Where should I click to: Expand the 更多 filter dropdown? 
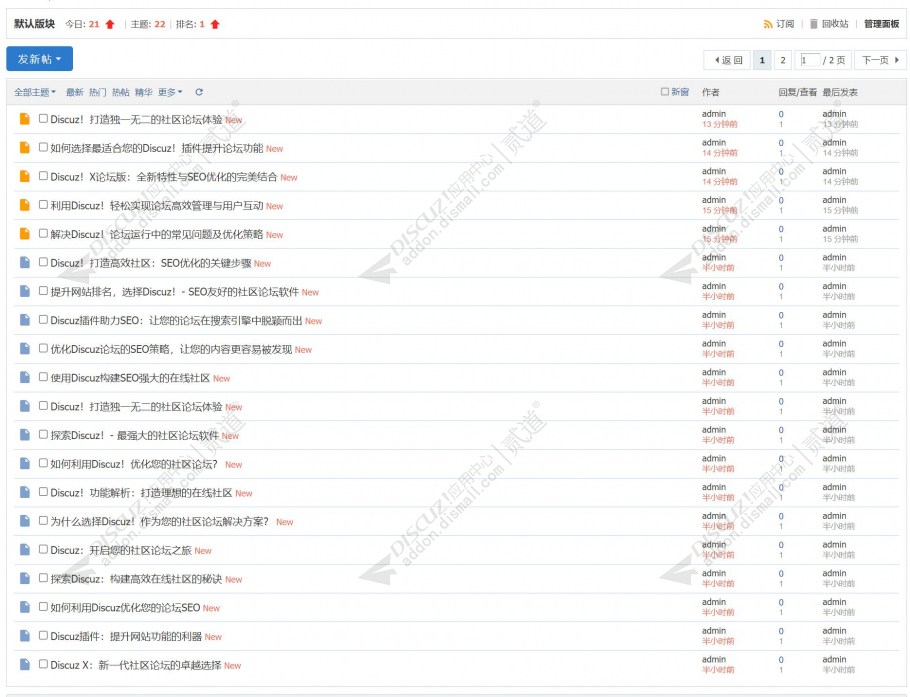170,92
